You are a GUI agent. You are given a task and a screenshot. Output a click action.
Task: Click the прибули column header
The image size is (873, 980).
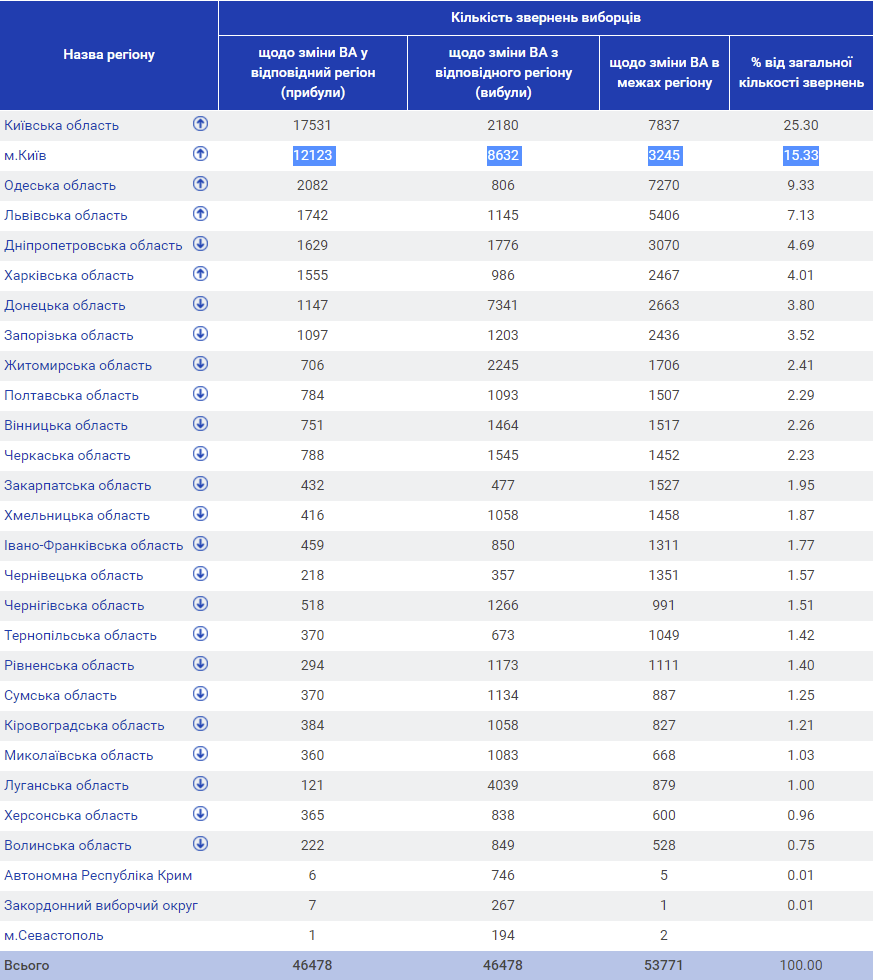tap(313, 75)
